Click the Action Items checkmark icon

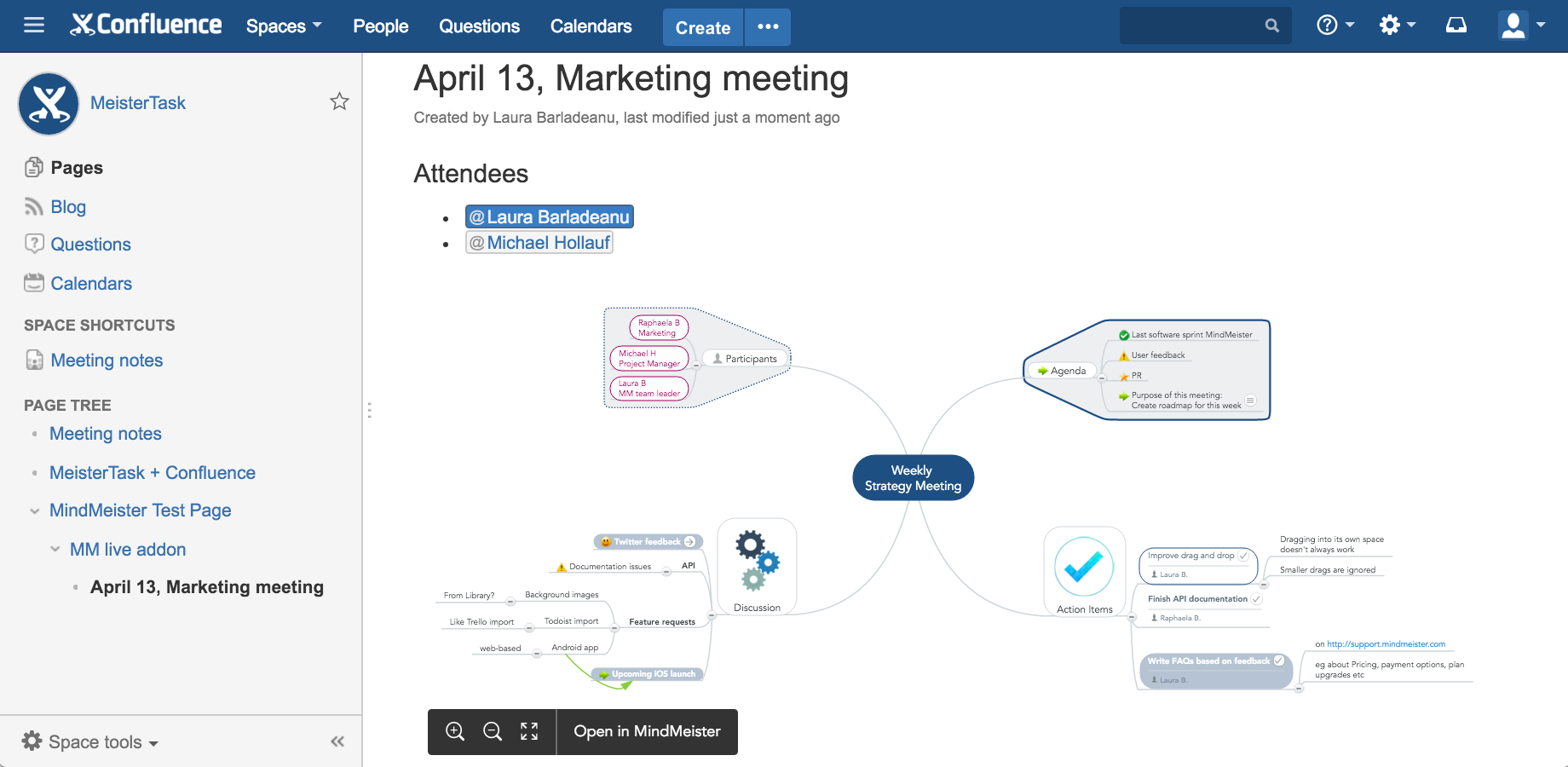(x=1084, y=567)
